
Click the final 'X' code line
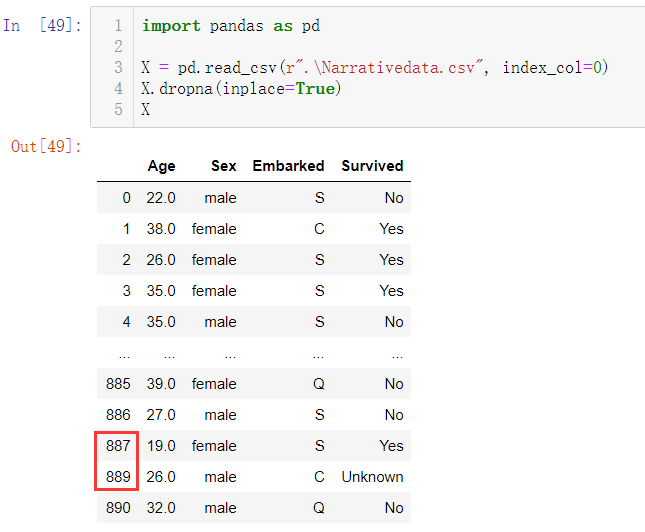click(x=146, y=109)
